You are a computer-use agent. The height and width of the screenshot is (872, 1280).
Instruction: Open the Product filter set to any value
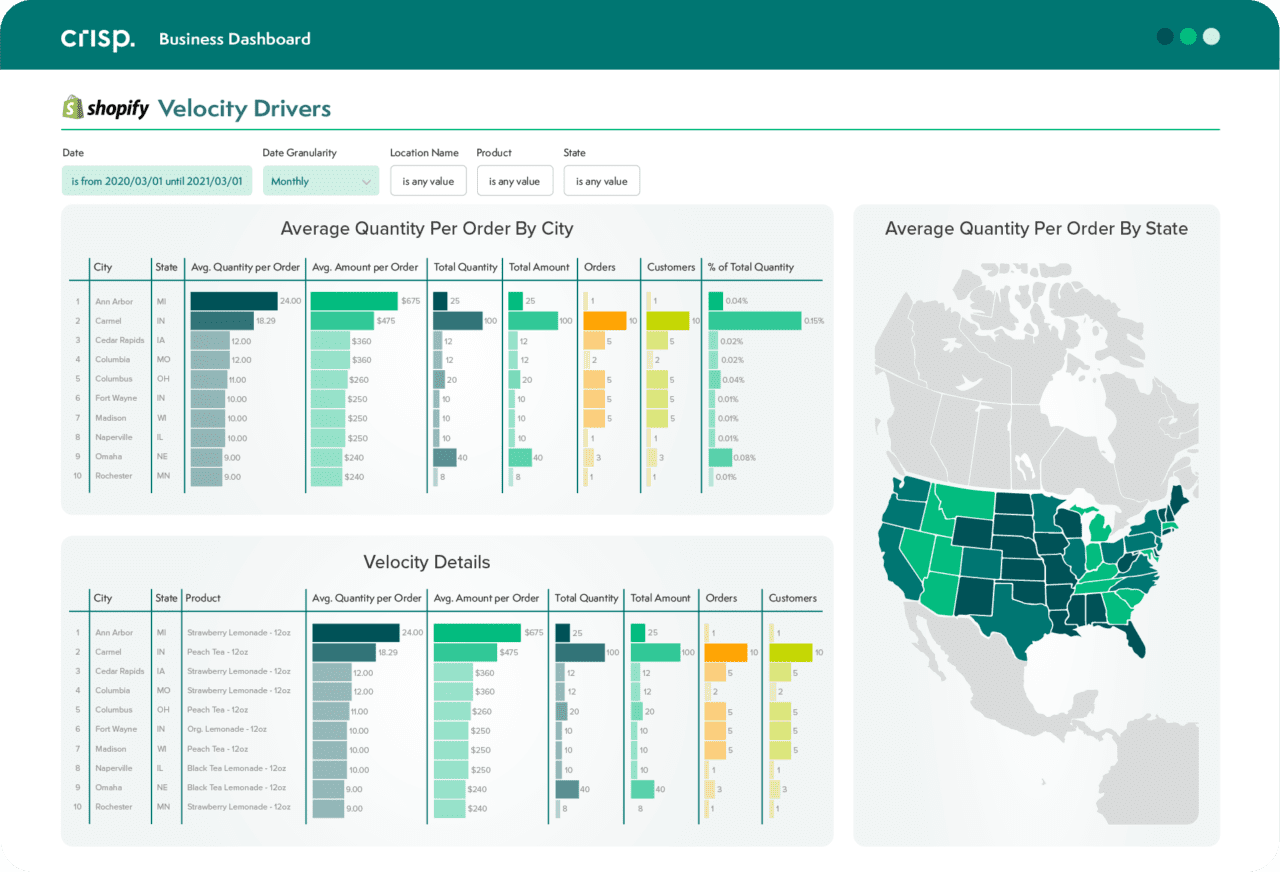point(515,180)
